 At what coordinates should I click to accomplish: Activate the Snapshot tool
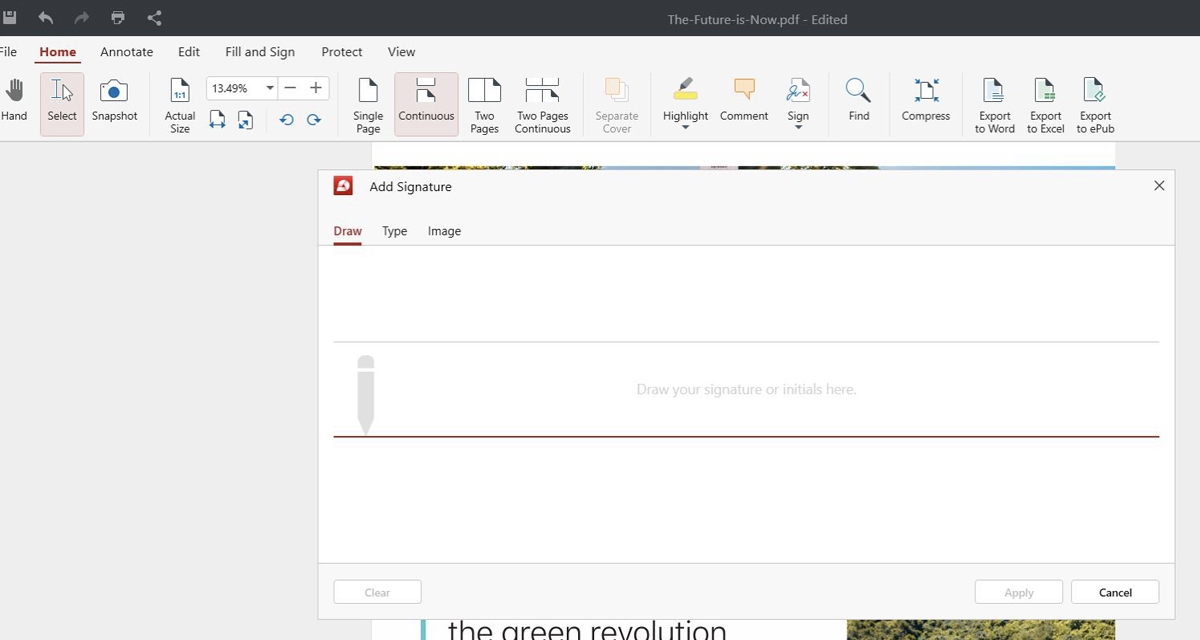(114, 100)
